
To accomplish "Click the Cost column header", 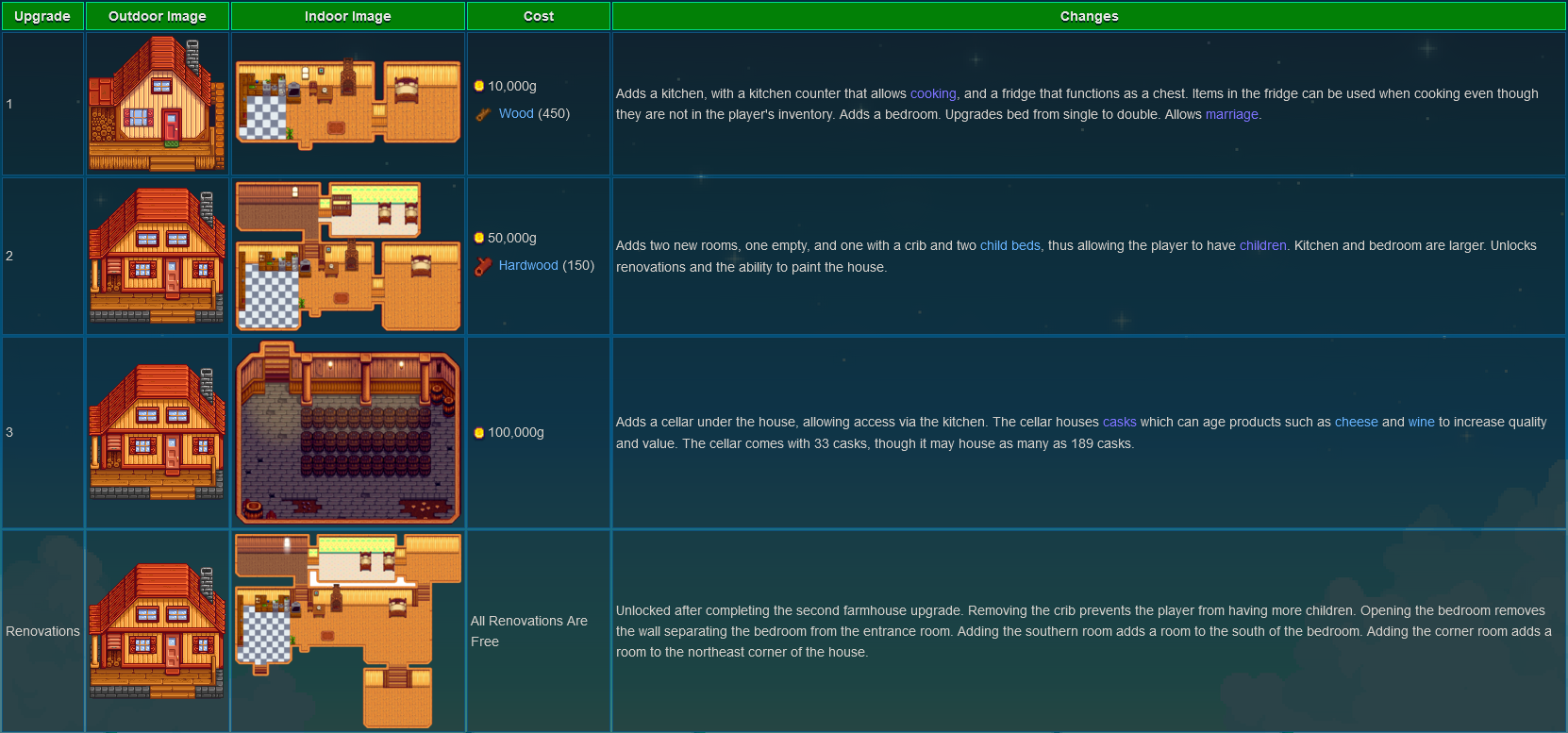I will 539,16.
